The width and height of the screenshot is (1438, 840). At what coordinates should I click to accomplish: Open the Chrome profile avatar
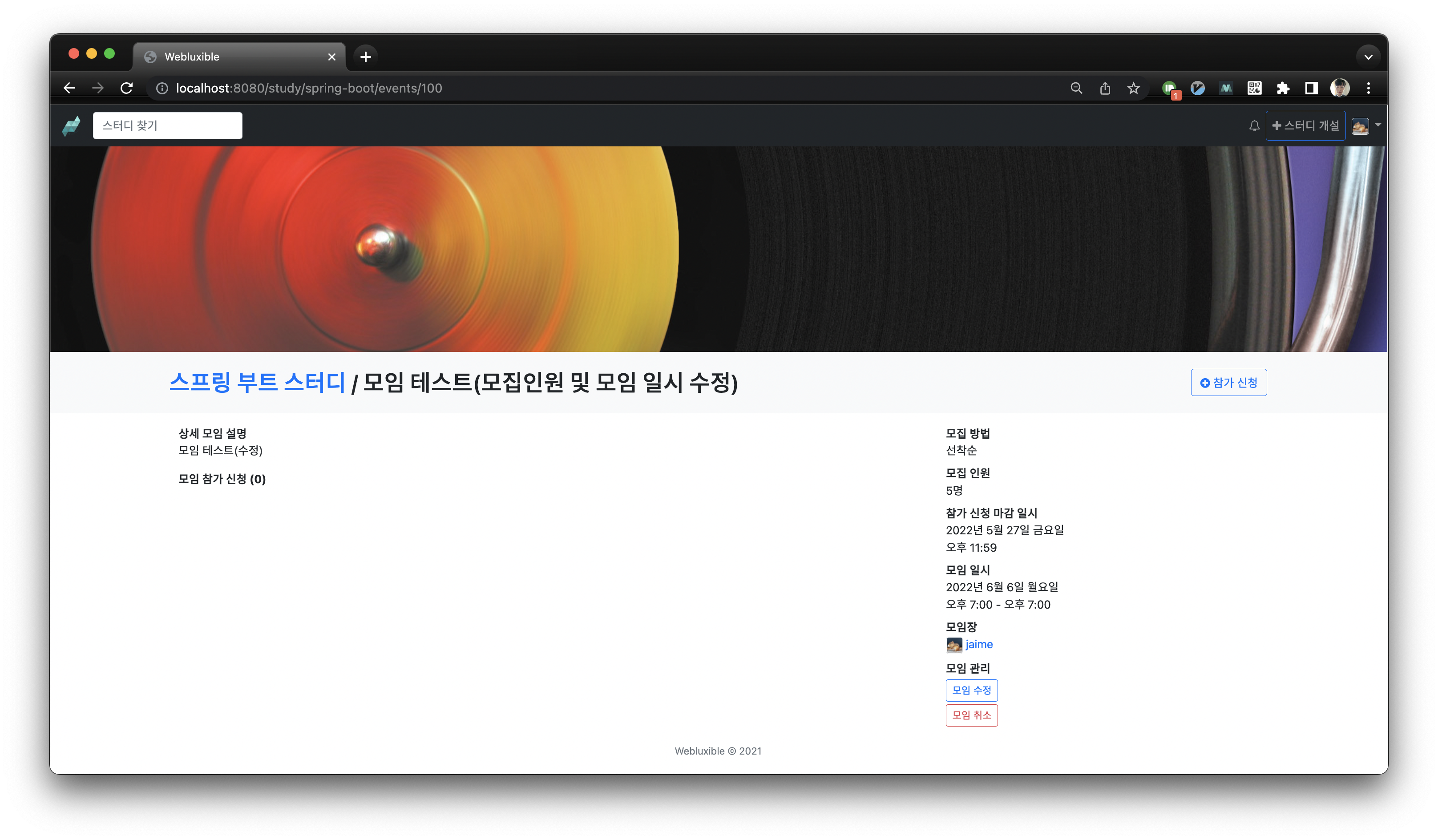point(1339,88)
